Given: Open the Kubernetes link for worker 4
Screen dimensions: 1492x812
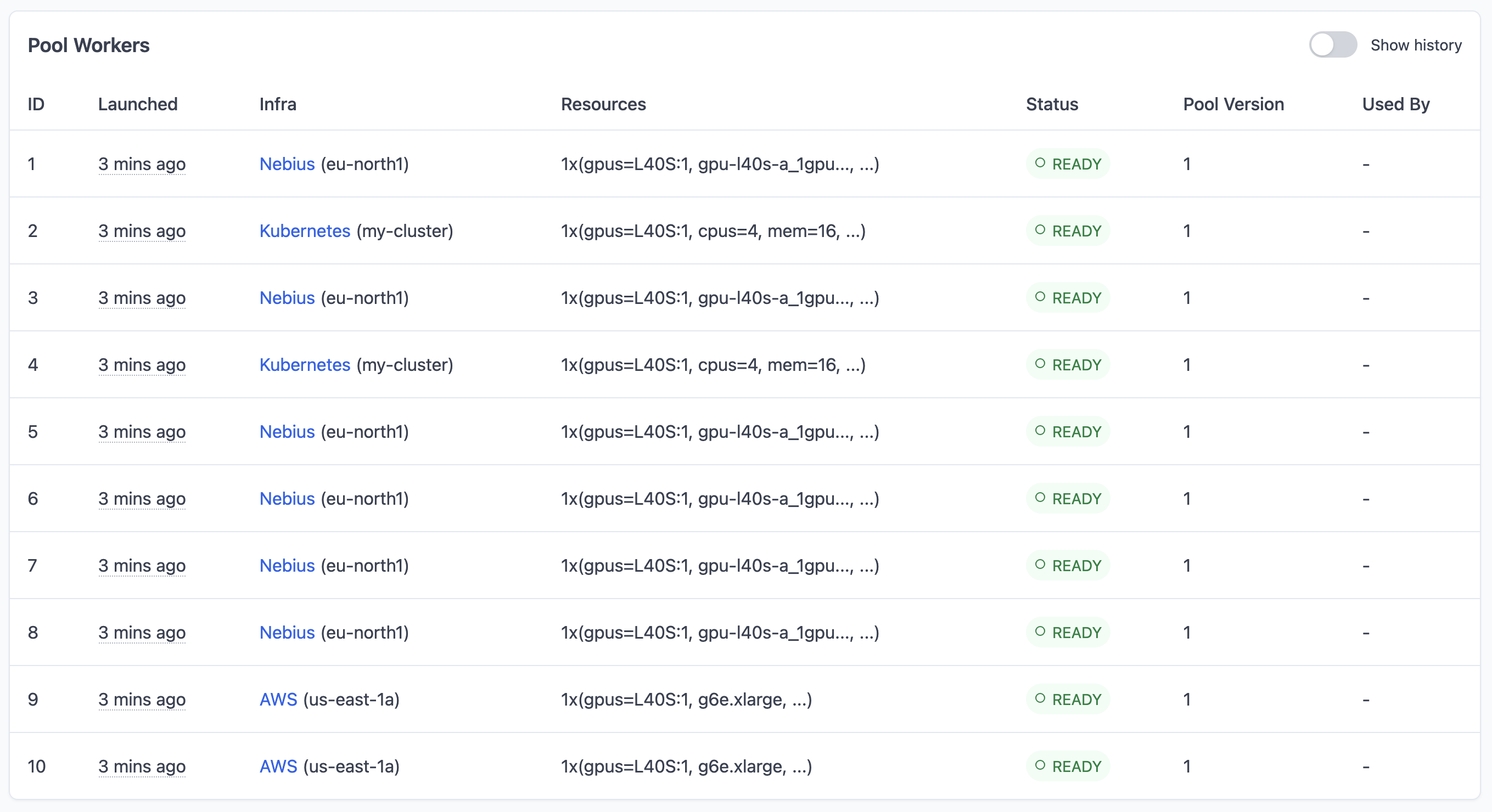Looking at the screenshot, I should (x=305, y=365).
